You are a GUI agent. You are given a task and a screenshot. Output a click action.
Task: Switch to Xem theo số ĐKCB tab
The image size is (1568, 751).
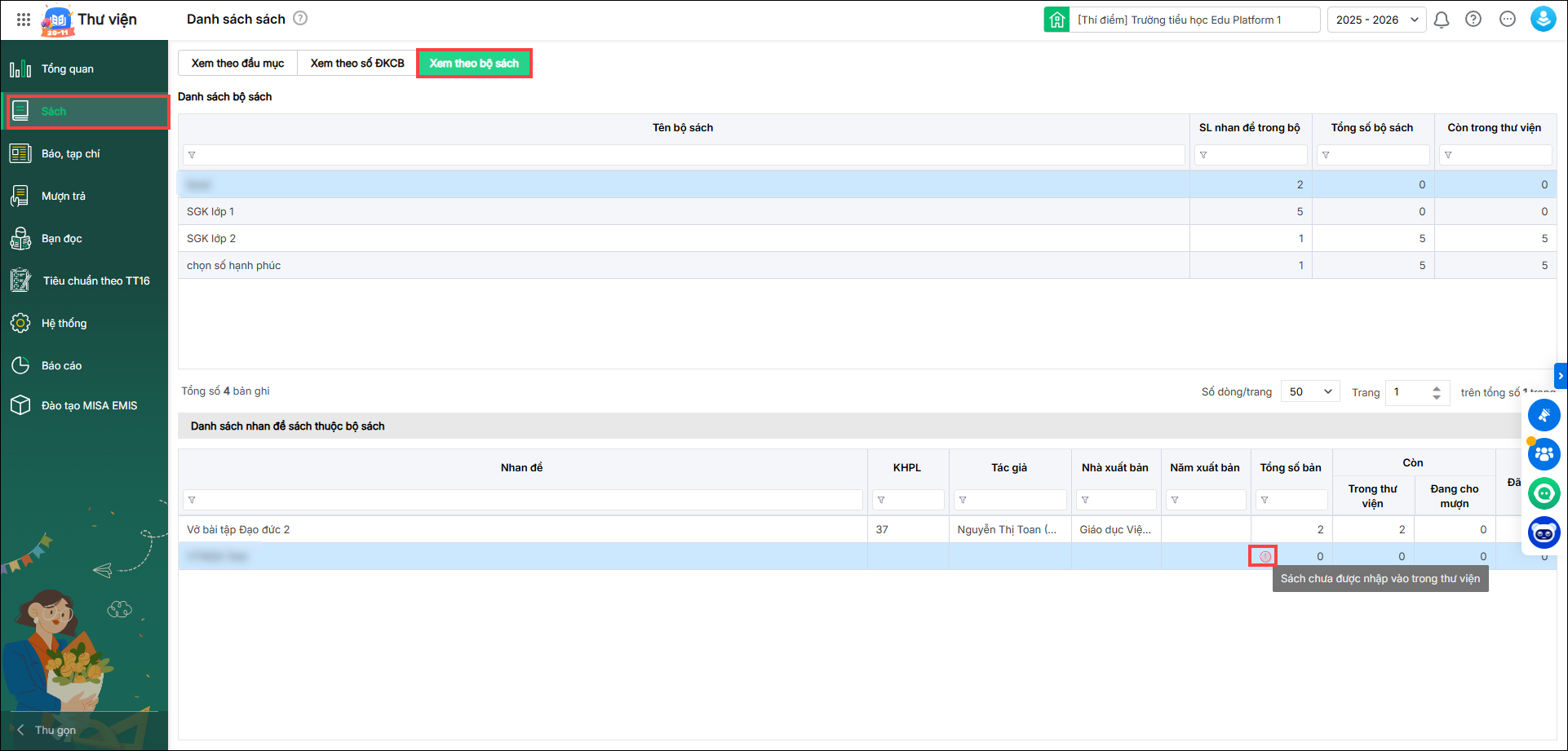[x=357, y=64]
